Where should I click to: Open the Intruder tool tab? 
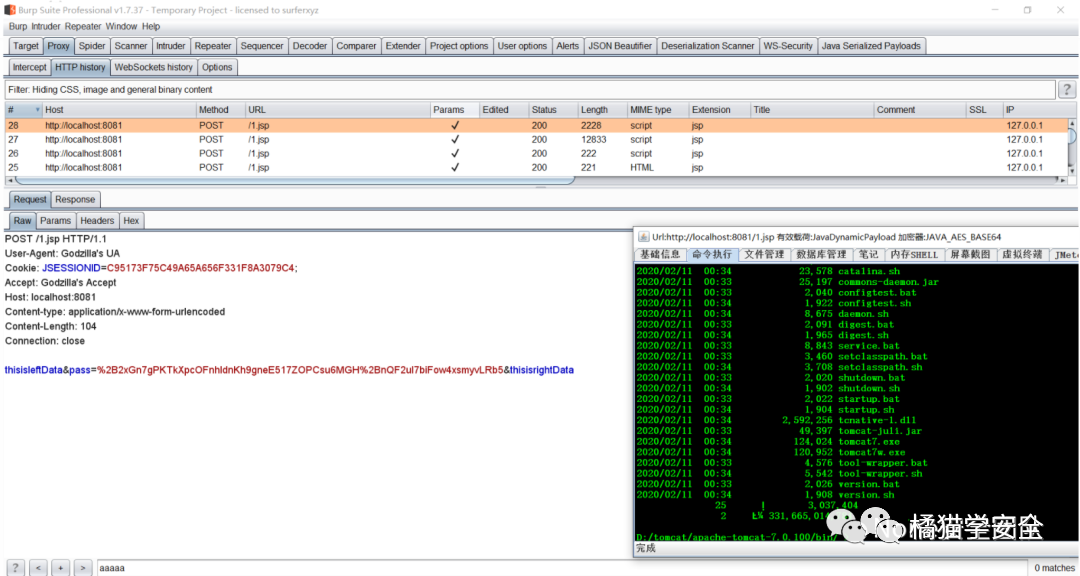point(171,45)
